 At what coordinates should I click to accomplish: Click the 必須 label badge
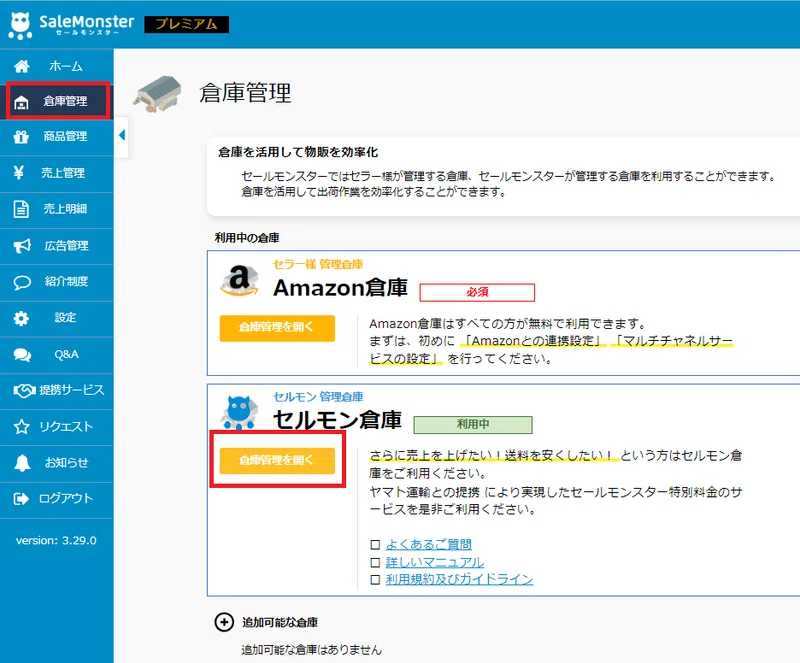477,292
